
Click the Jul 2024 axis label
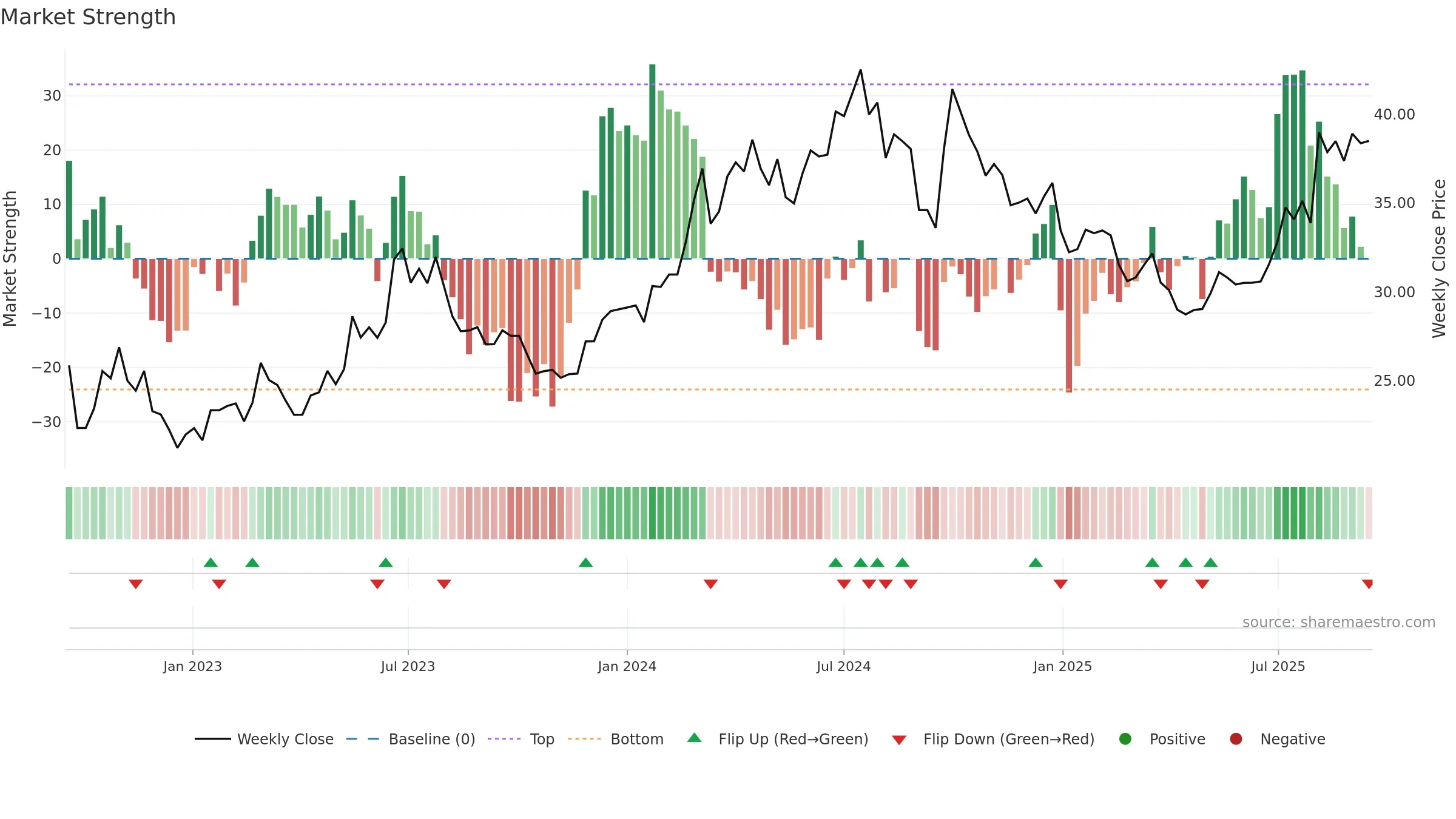point(843,666)
